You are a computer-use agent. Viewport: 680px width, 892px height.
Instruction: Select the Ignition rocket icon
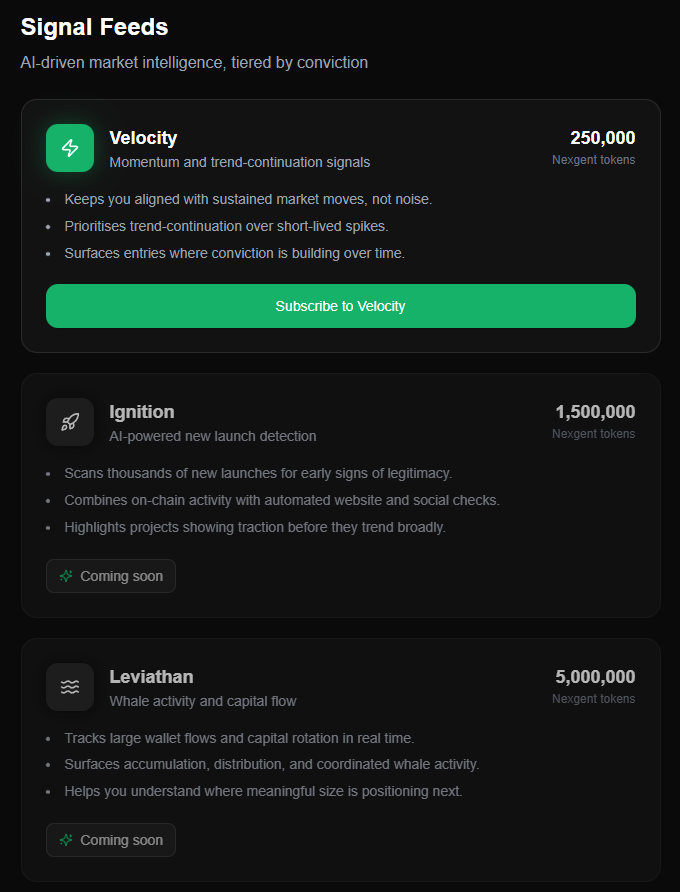(69, 422)
